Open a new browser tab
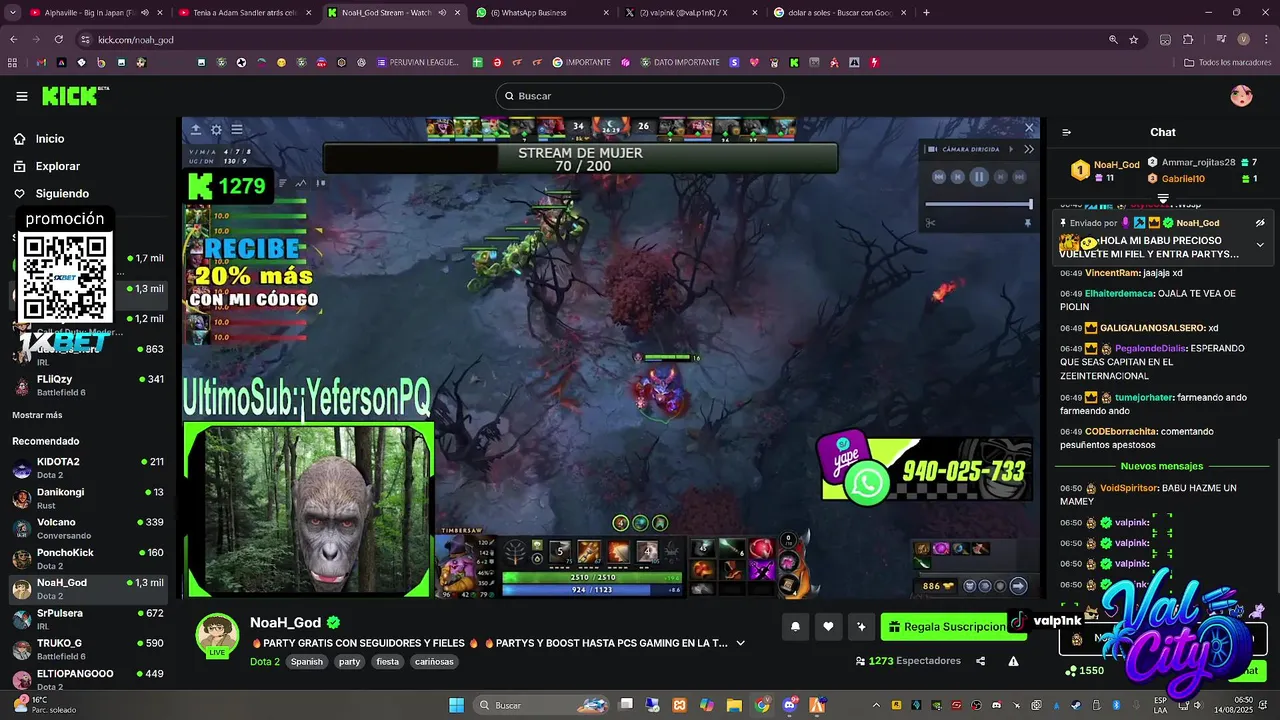Screen dimensions: 1280x720 (926, 13)
